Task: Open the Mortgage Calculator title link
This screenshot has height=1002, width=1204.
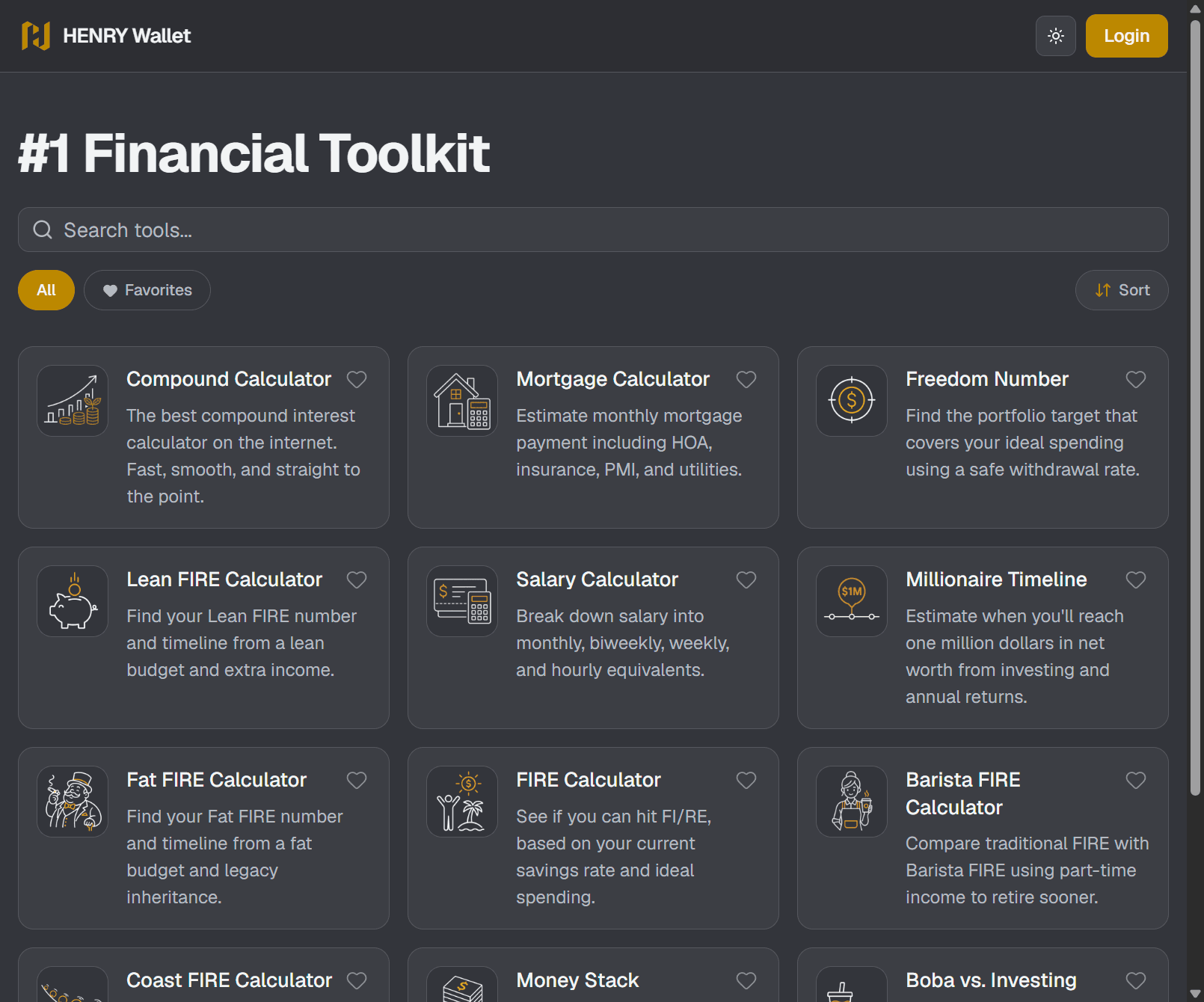Action: click(612, 379)
